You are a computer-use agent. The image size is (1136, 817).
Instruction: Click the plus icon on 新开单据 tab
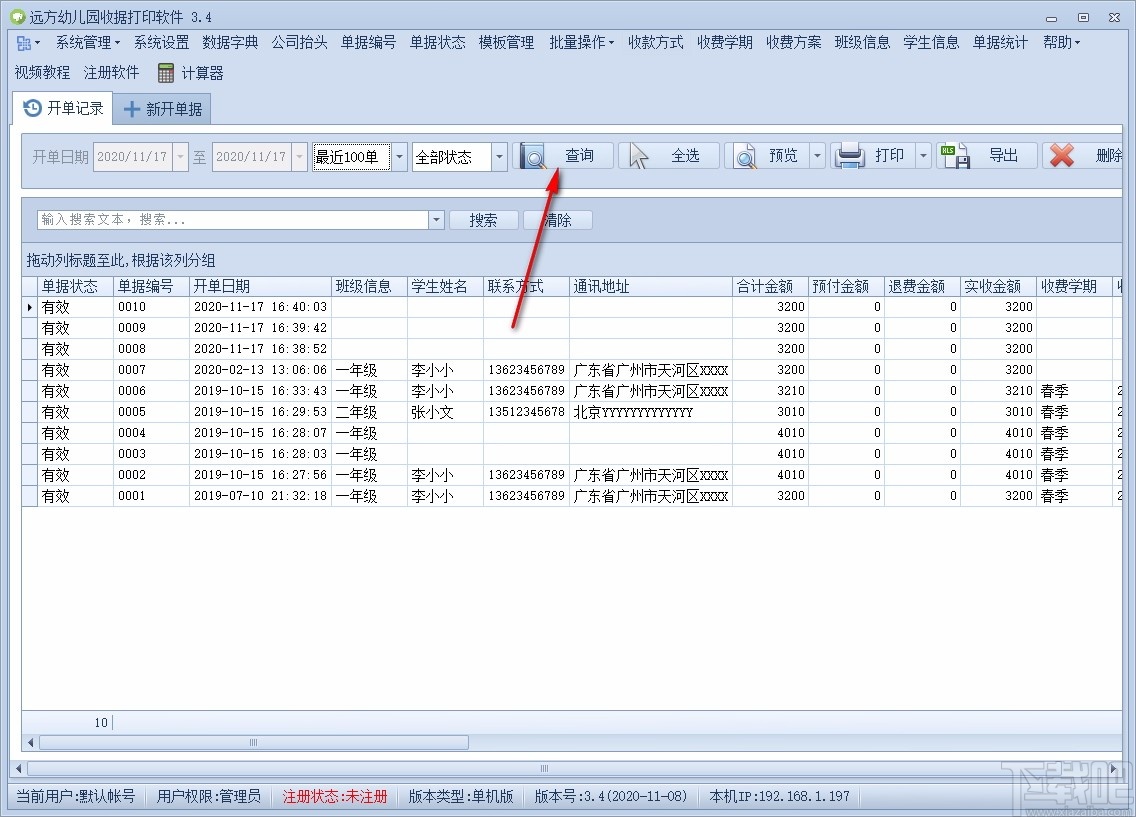(131, 109)
